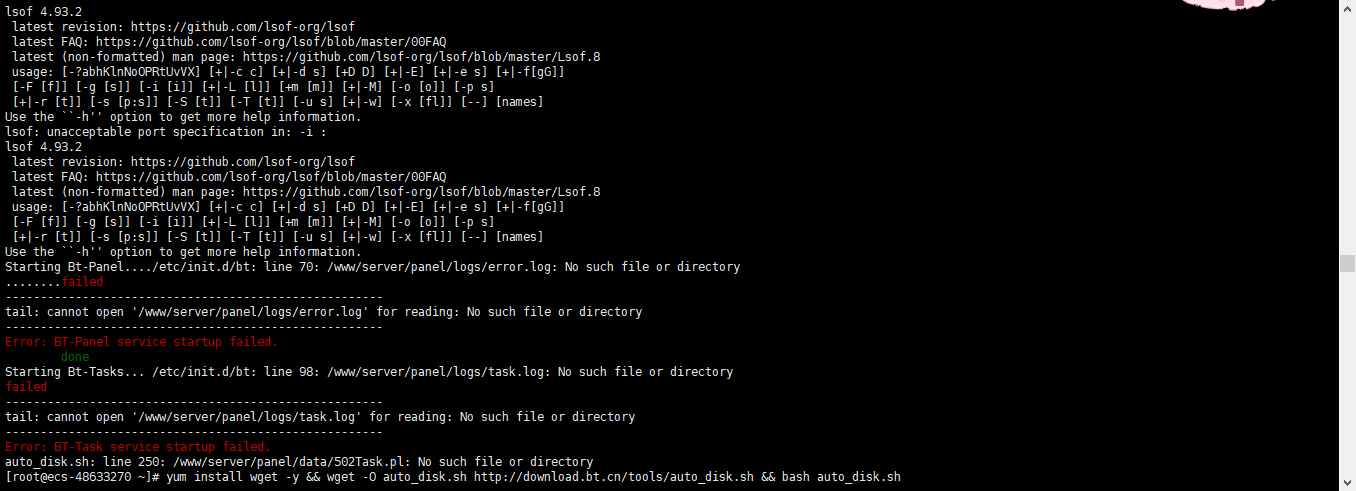Image resolution: width=1356 pixels, height=491 pixels.
Task: Select the green 'done' status text
Action: [x=75, y=357]
